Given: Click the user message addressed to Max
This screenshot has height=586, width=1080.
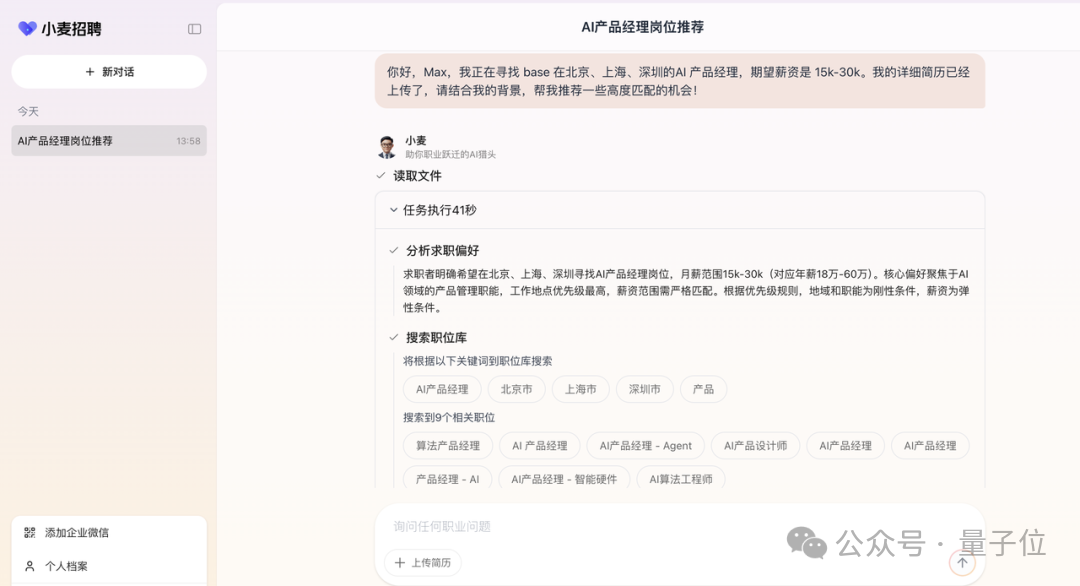Looking at the screenshot, I should coord(680,81).
